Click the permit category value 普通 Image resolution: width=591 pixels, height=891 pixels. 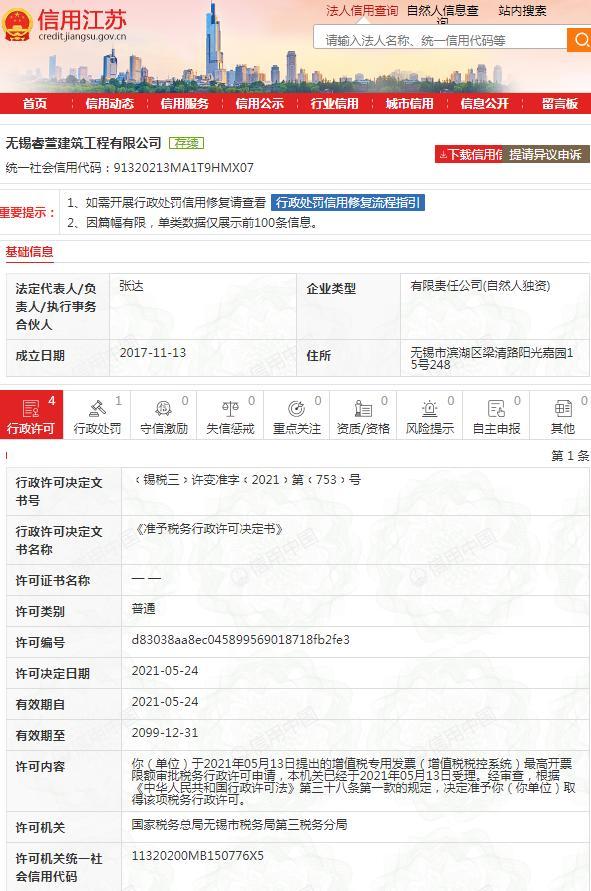143,609
